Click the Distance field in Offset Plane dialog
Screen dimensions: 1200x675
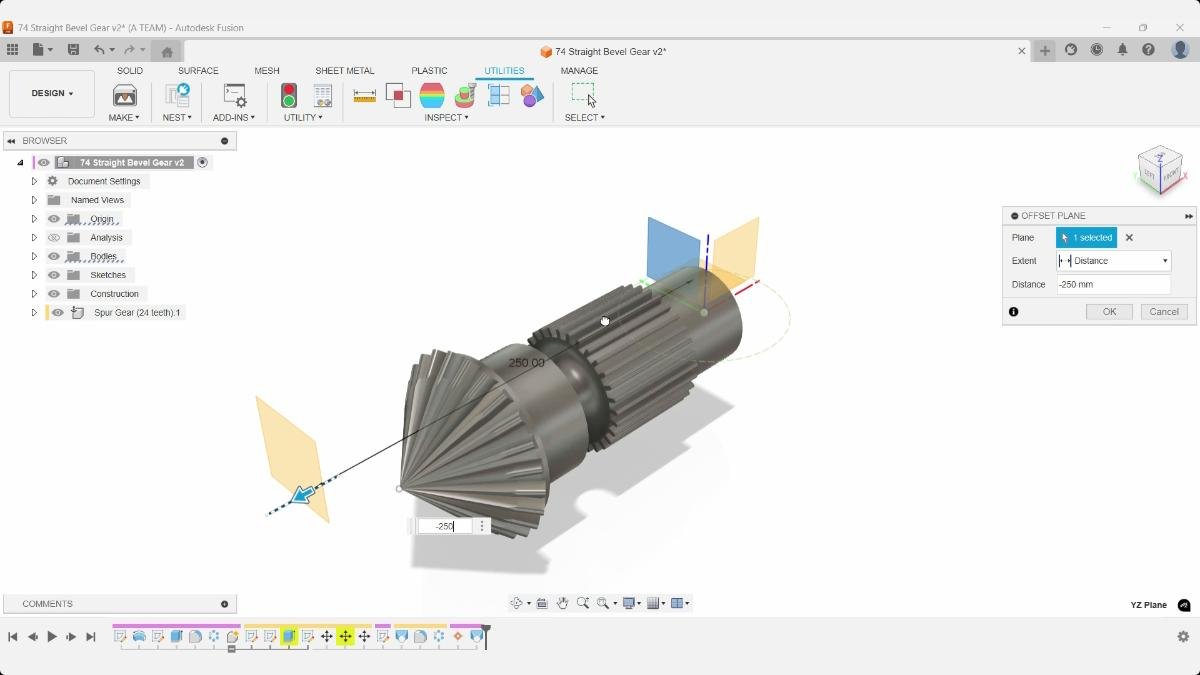coord(1114,285)
